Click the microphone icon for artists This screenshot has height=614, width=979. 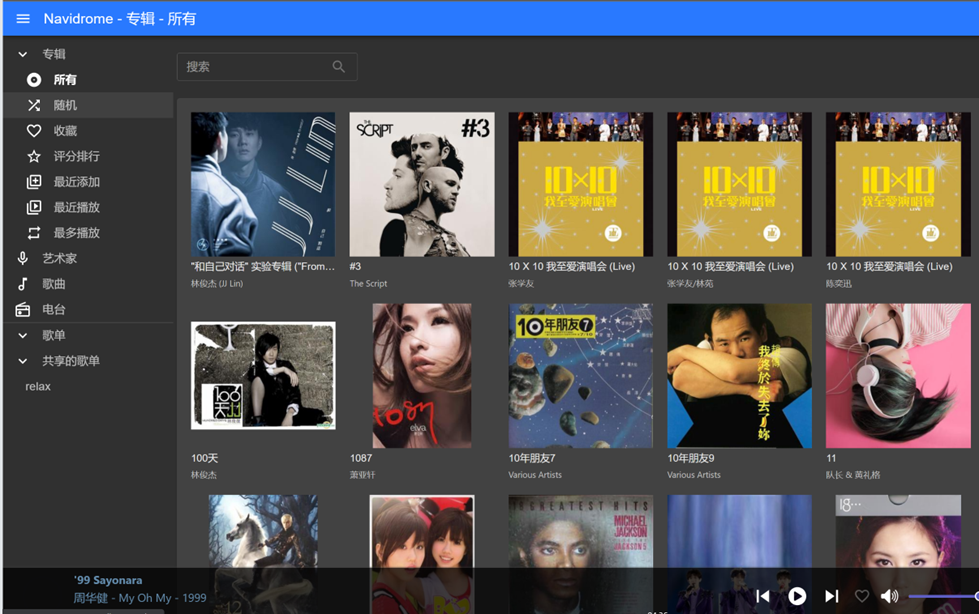pyautogui.click(x=23, y=258)
